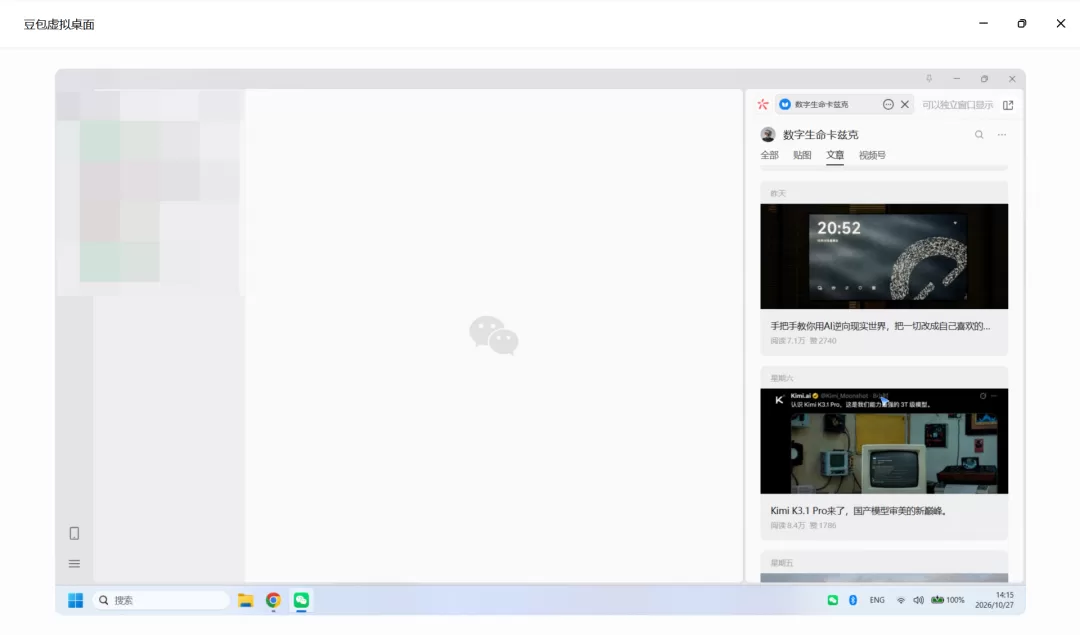Open File Explorer from the taskbar
This screenshot has height=635, width=1080.
point(245,600)
